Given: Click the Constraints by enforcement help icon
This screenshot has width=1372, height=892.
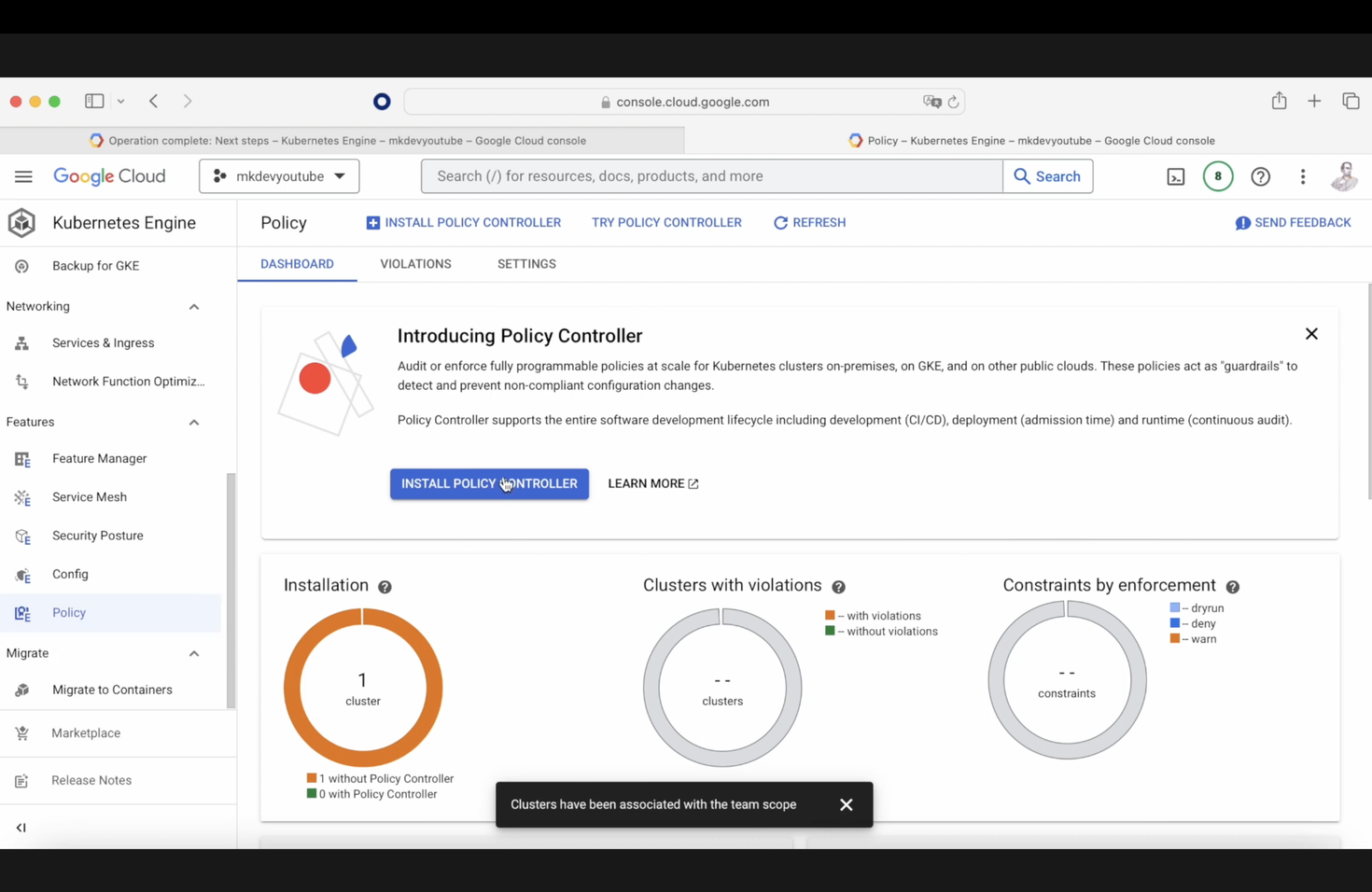Looking at the screenshot, I should tap(1233, 587).
